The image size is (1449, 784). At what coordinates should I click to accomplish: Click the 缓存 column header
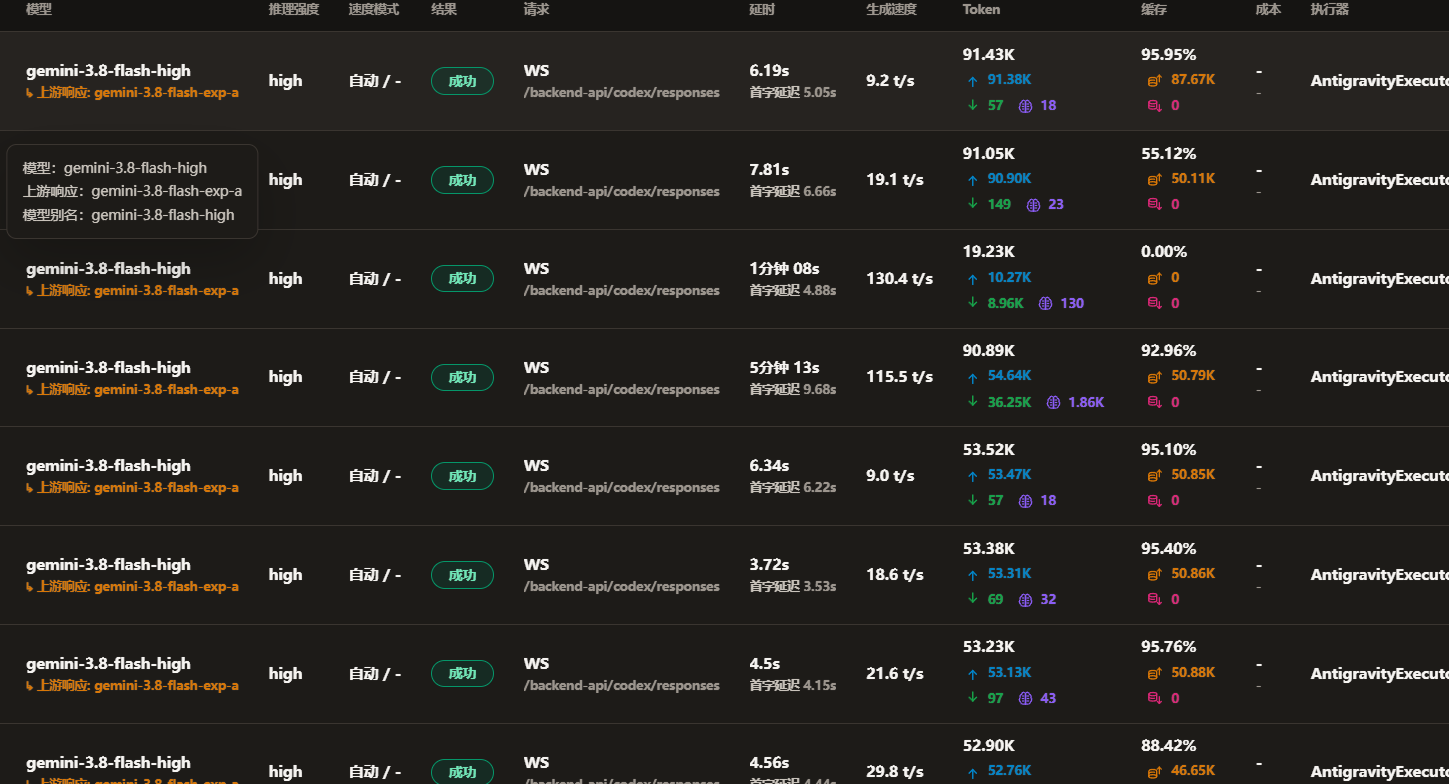pos(1154,9)
